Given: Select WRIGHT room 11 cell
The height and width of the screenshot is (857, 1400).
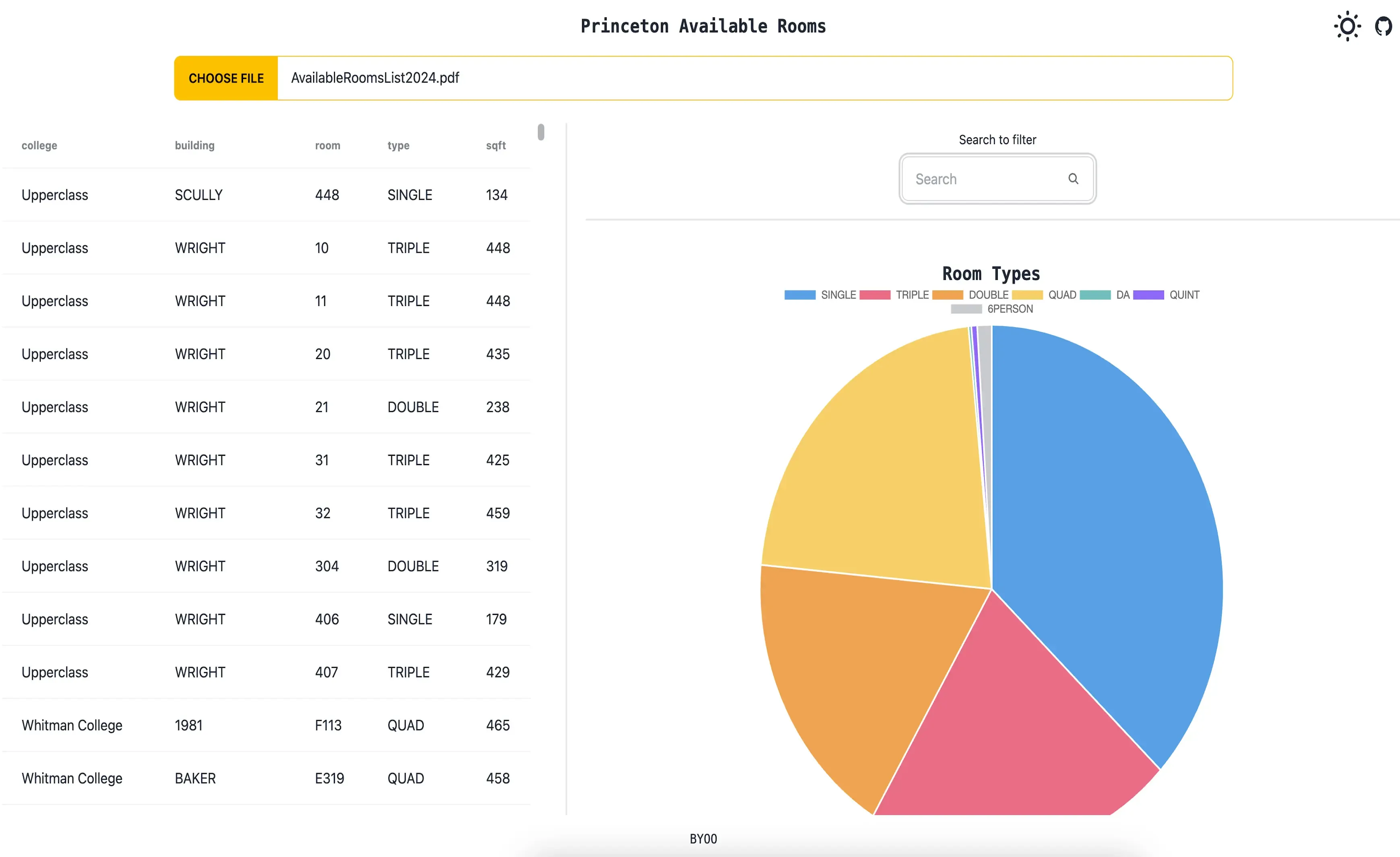Looking at the screenshot, I should click(x=321, y=301).
